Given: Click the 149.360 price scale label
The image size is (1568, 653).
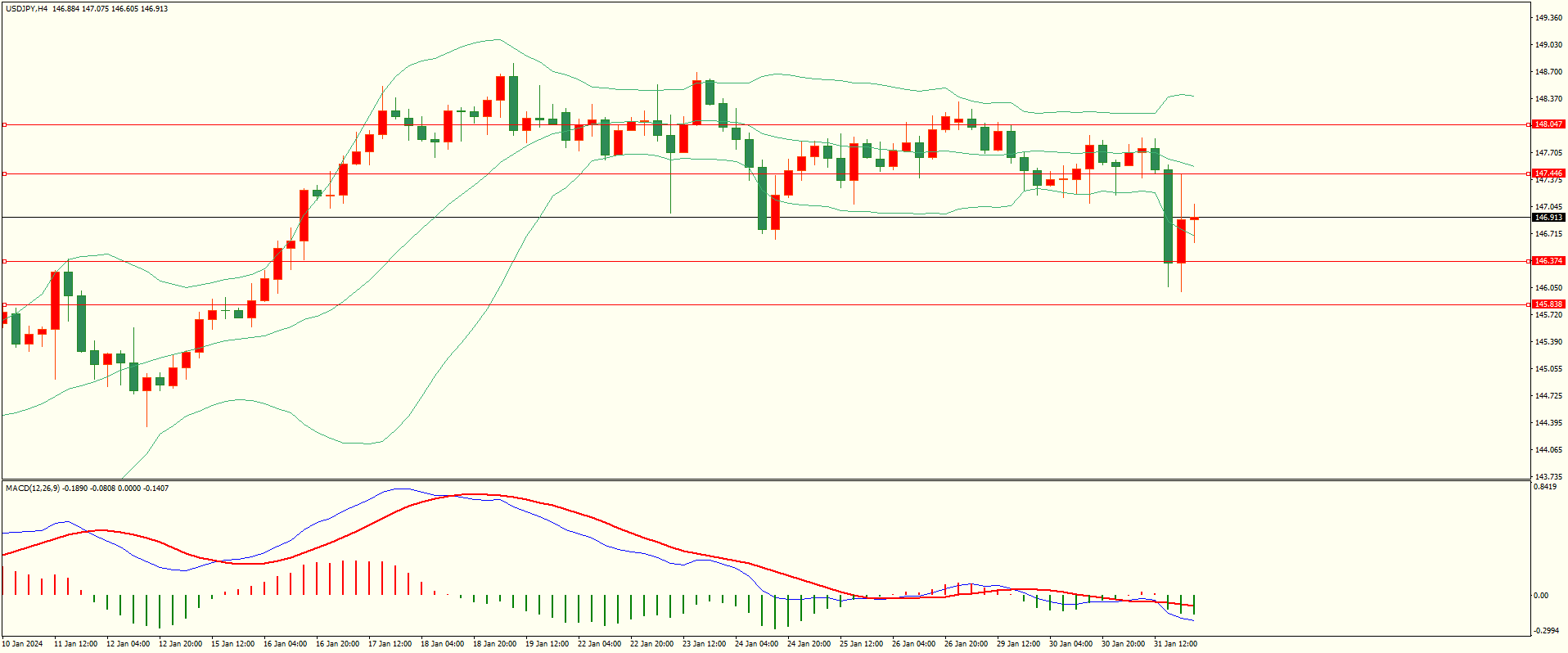Looking at the screenshot, I should (x=1548, y=18).
